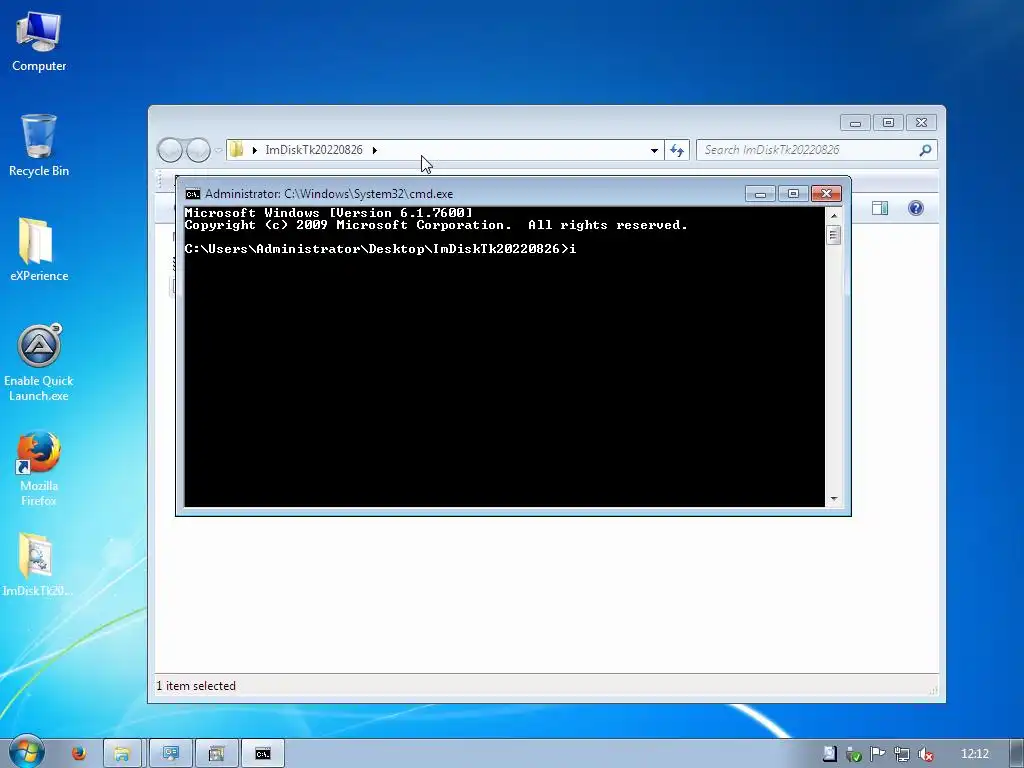Minimize the Explorer window
Image resolution: width=1024 pixels, height=768 pixels.
(x=856, y=122)
